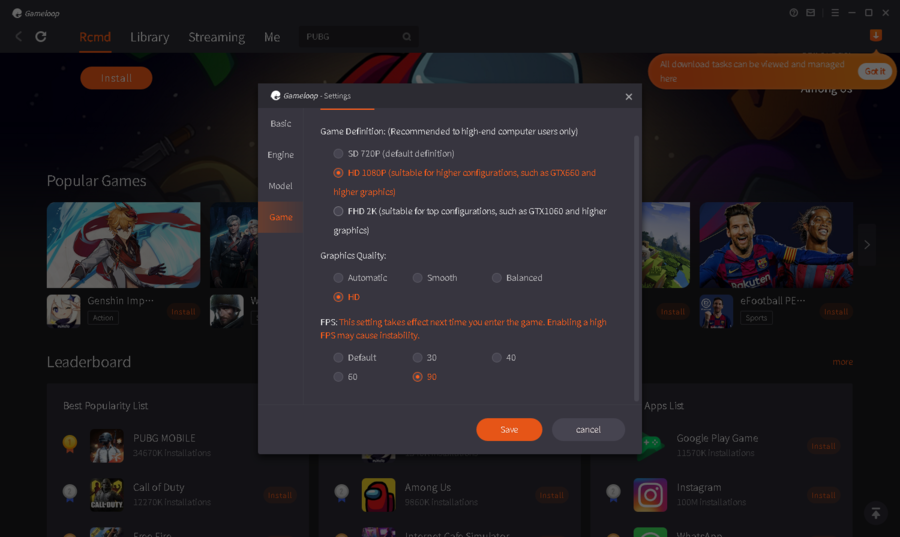Screen dimensions: 900x537
Task: Save the game settings
Action: click(509, 430)
